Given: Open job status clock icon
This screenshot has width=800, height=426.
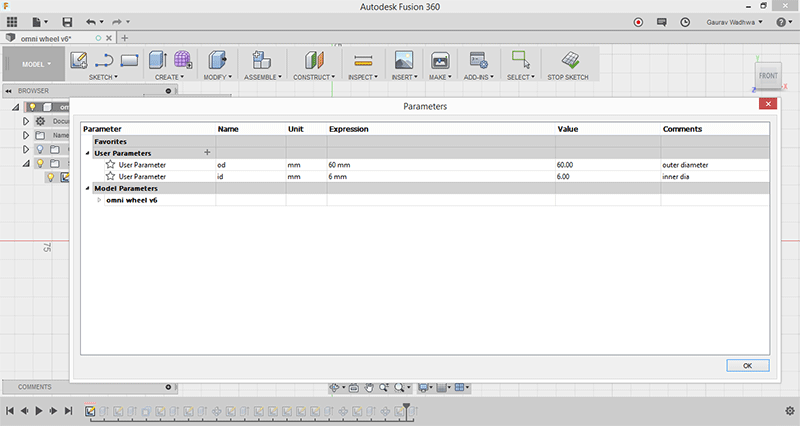Looking at the screenshot, I should (685, 22).
